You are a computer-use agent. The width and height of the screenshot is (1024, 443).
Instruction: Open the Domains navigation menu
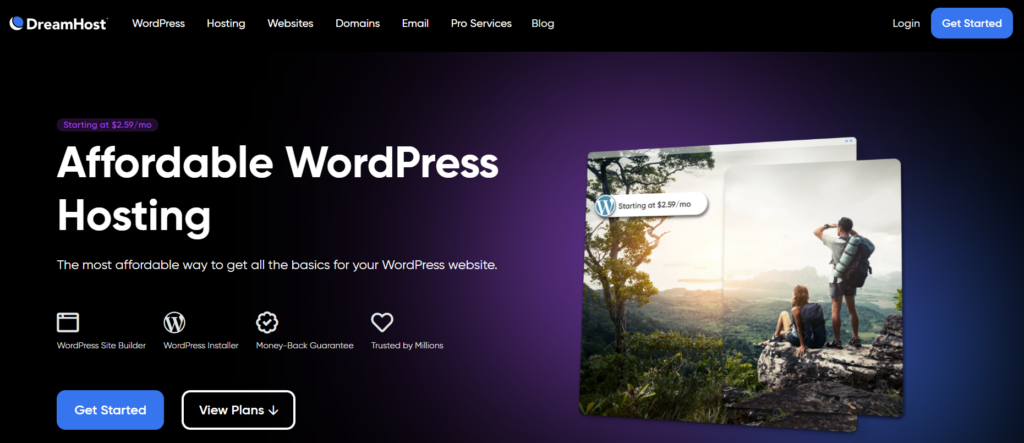pyautogui.click(x=357, y=24)
